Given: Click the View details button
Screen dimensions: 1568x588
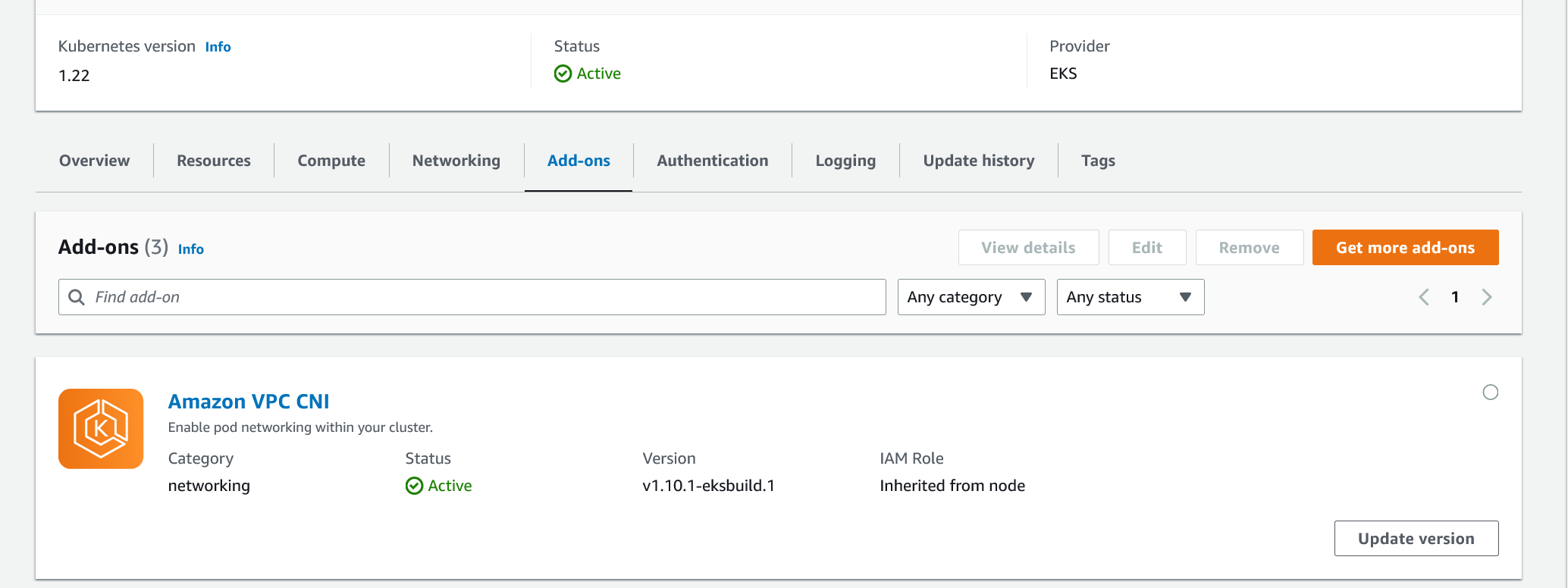Looking at the screenshot, I should pos(1029,248).
